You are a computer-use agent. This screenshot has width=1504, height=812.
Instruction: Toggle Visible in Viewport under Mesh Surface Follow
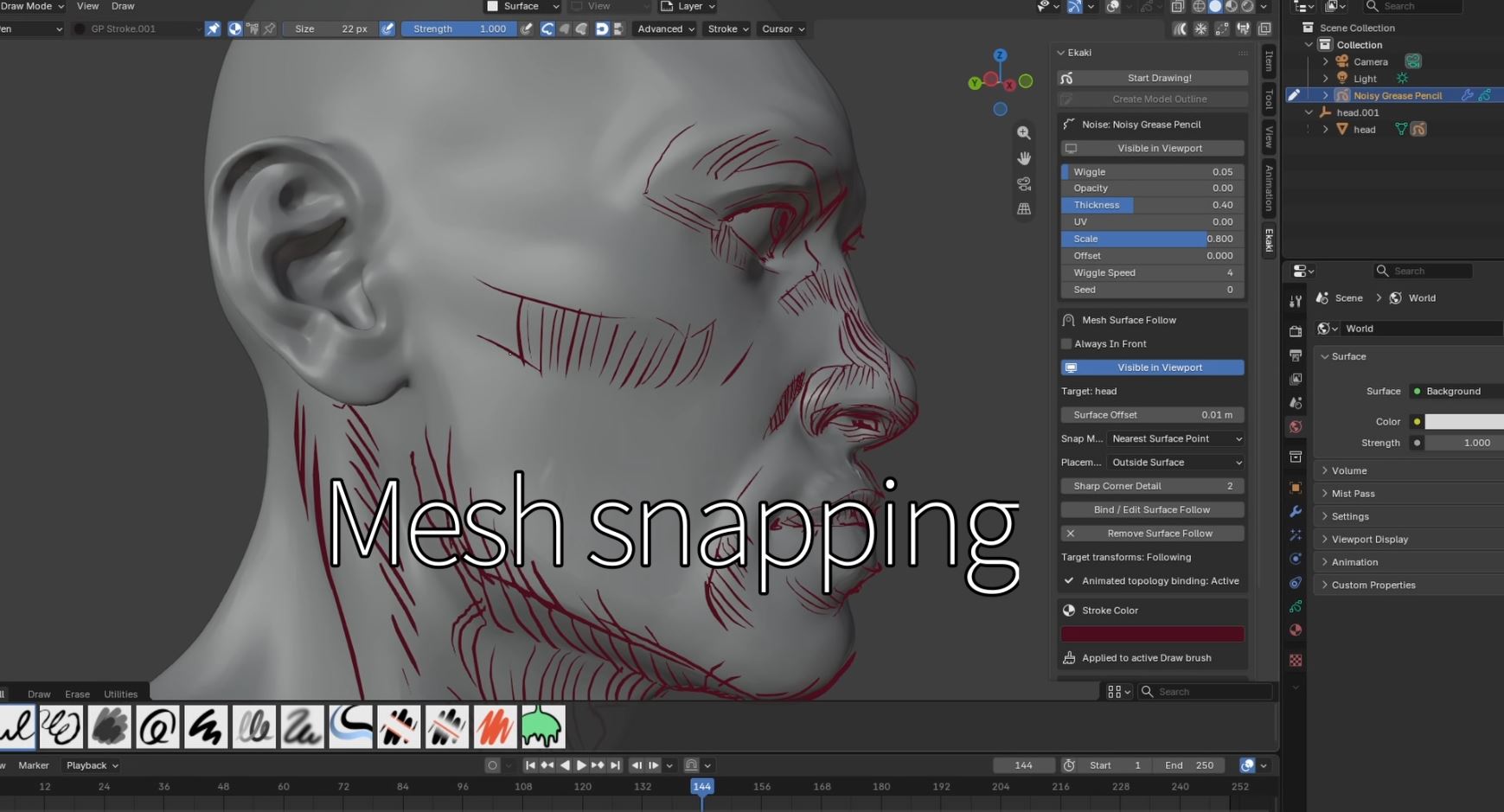click(1152, 368)
